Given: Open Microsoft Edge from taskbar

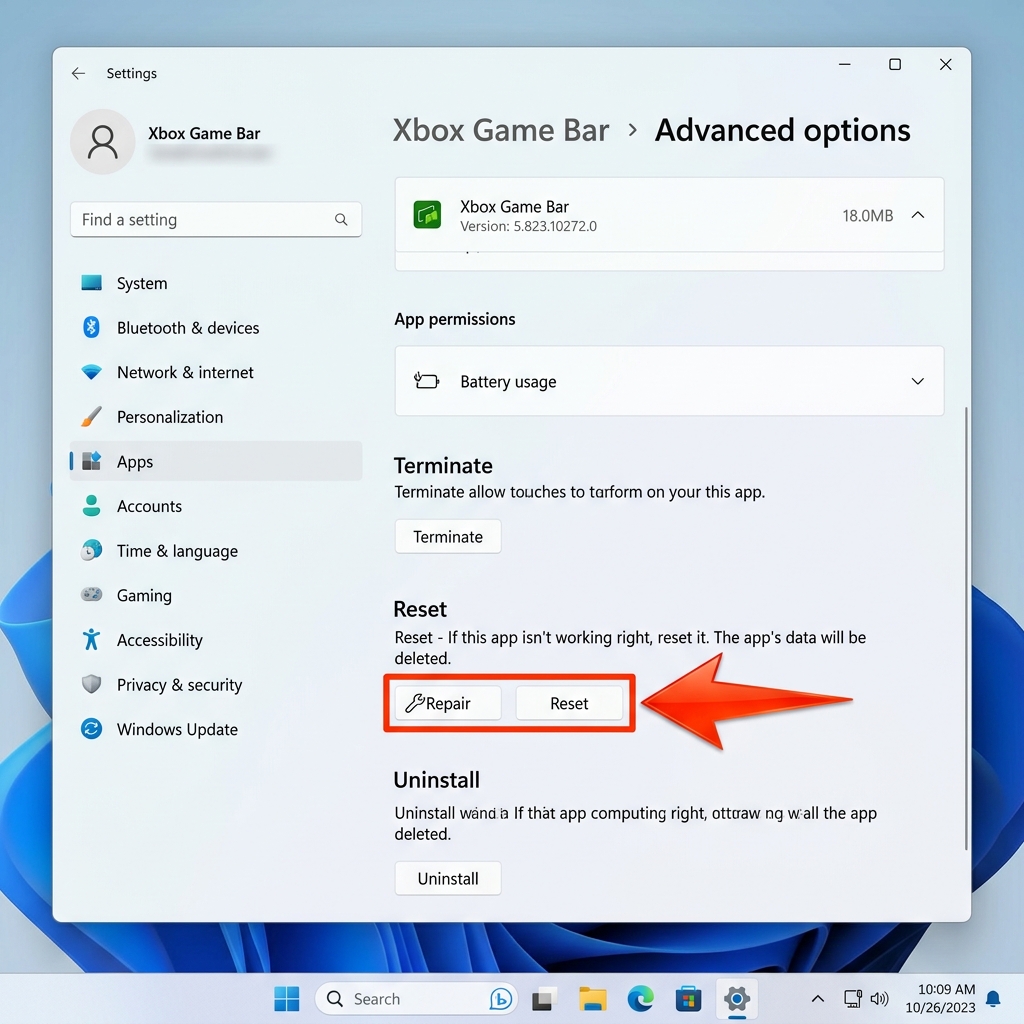Looking at the screenshot, I should pyautogui.click(x=641, y=999).
